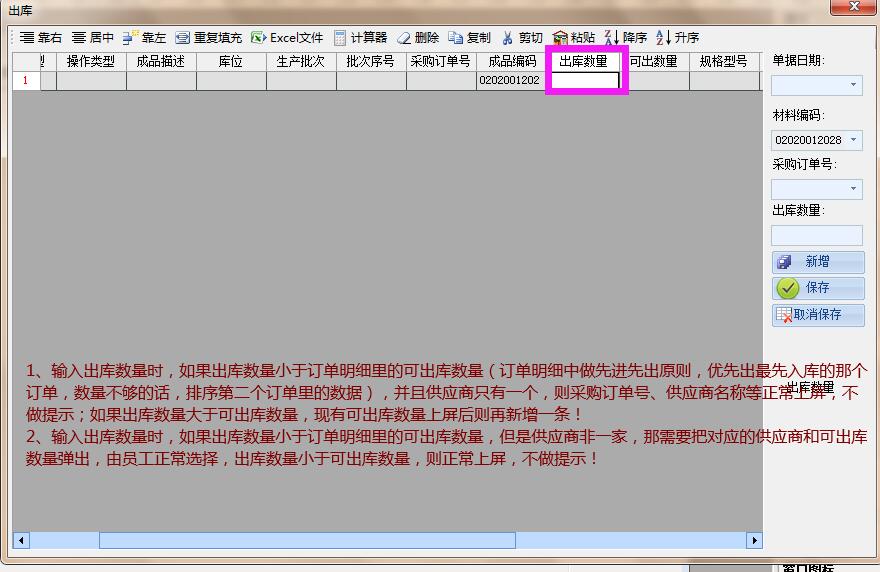
Task: Click the 复制 copy icon
Action: coord(456,38)
